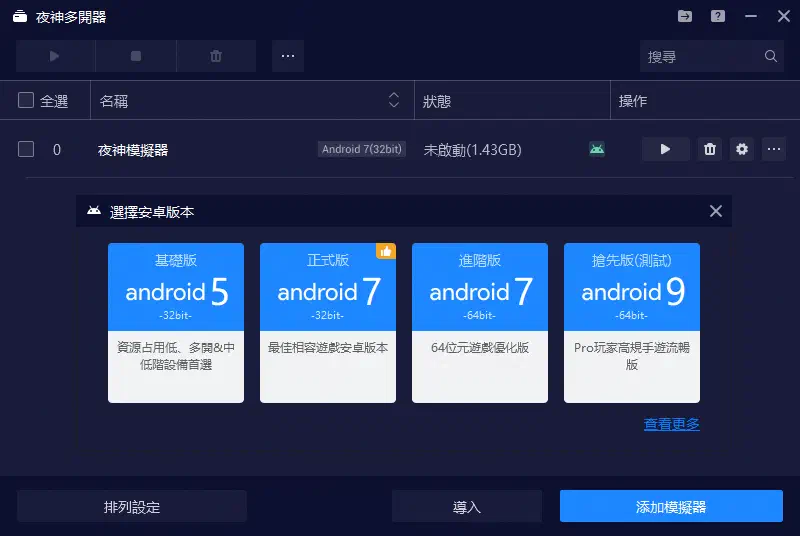Pick Android 9 64bit 搶先版 card
This screenshot has height=536, width=800.
[632, 322]
